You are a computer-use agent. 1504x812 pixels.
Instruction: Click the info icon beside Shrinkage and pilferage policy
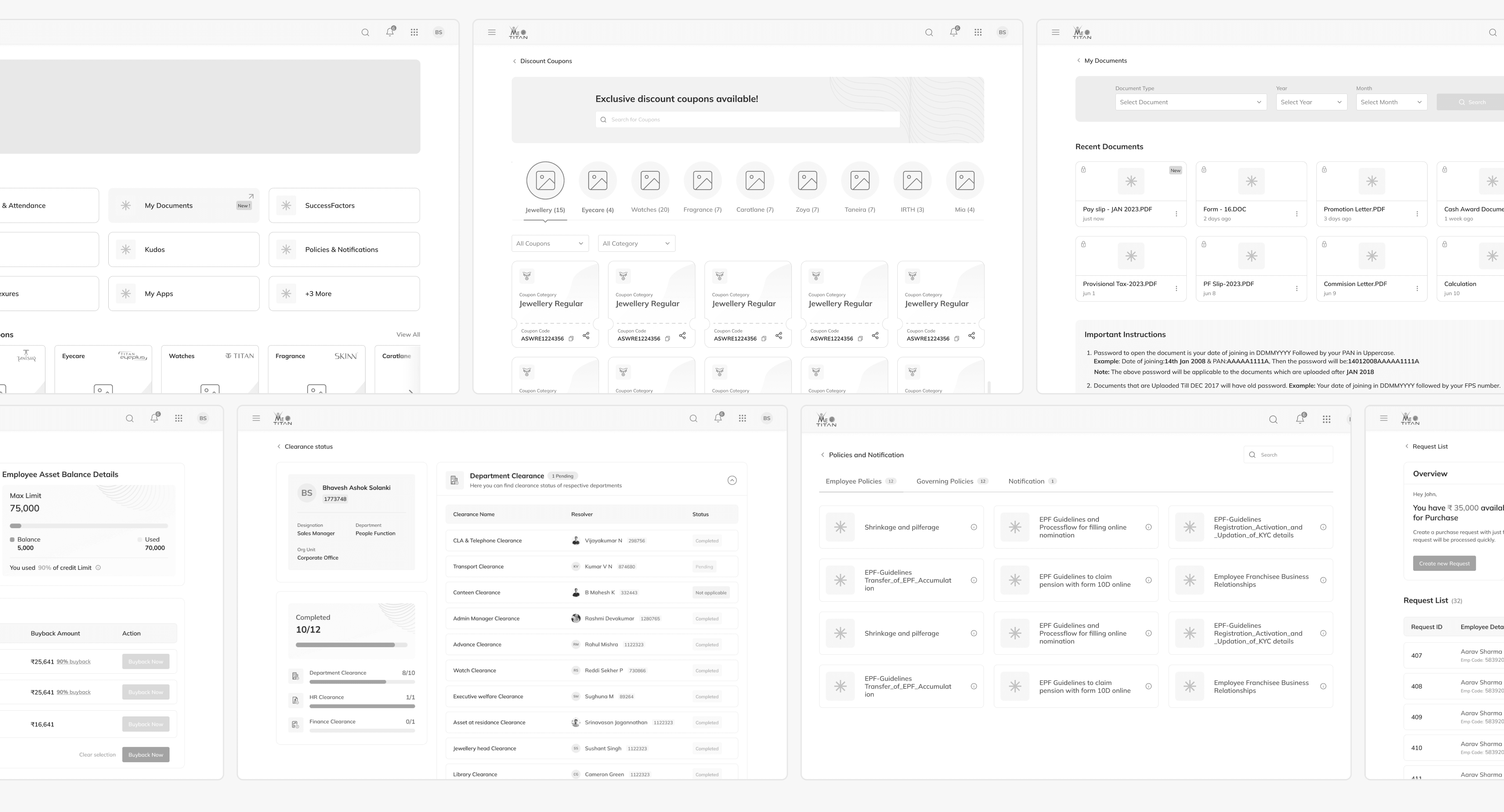click(973, 527)
